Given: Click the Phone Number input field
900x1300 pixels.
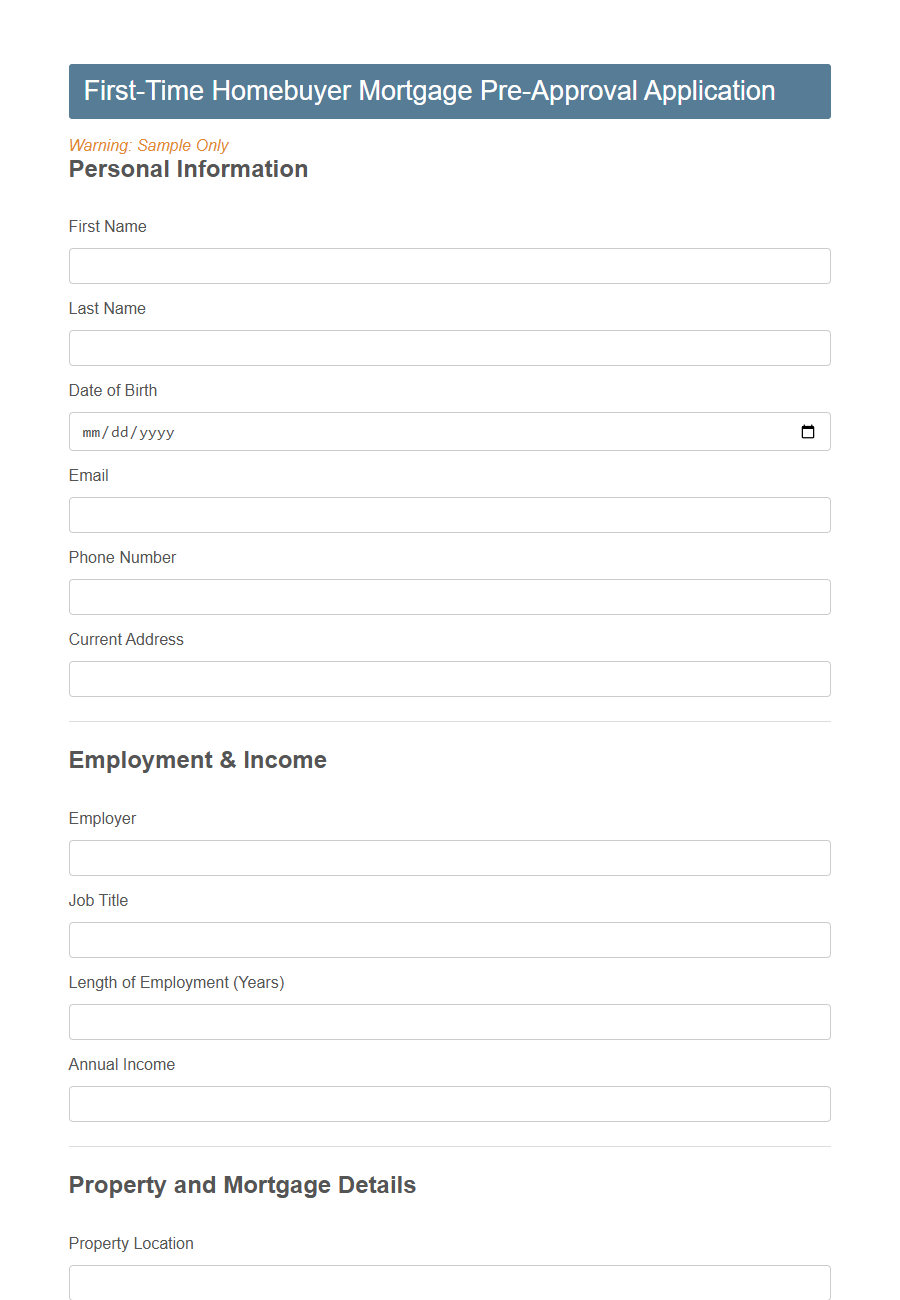Looking at the screenshot, I should tap(449, 596).
